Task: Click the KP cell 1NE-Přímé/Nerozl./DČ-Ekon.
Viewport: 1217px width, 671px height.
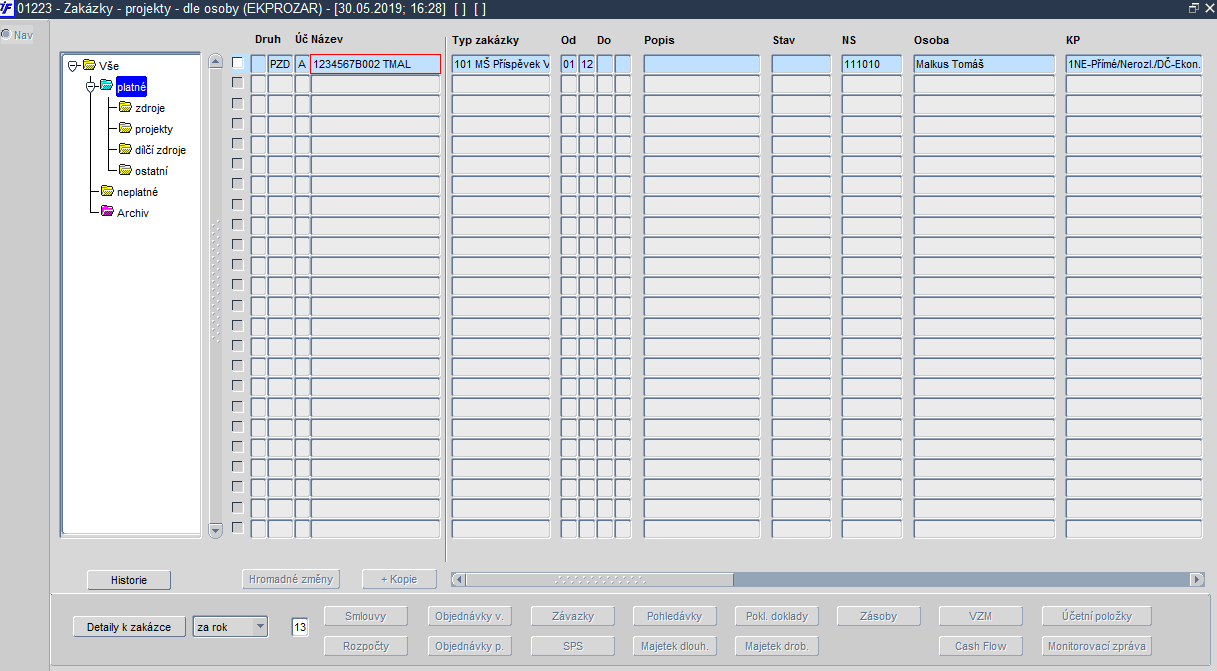Action: 1134,64
